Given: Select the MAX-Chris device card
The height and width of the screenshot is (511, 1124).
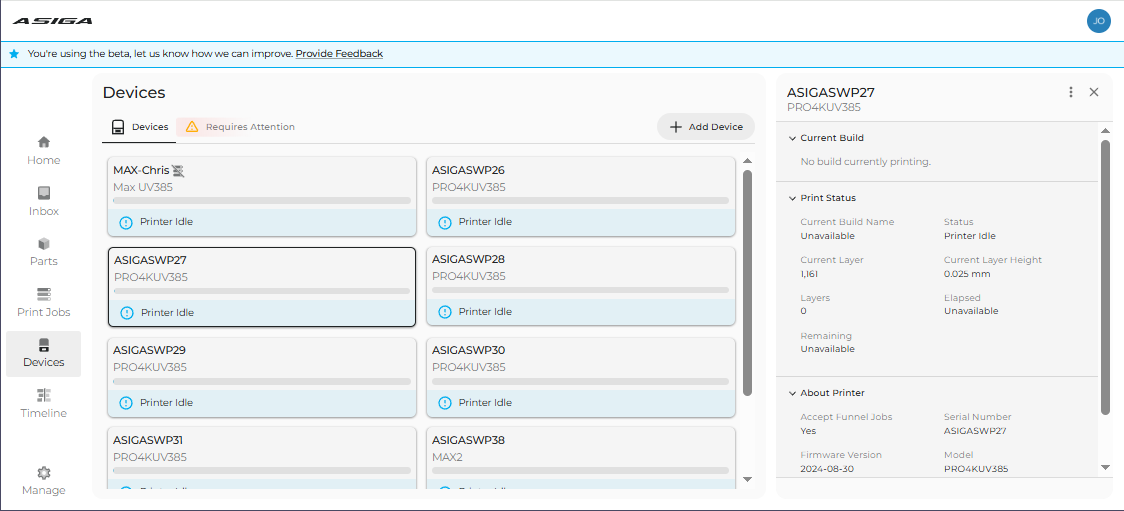Looking at the screenshot, I should pos(262,196).
